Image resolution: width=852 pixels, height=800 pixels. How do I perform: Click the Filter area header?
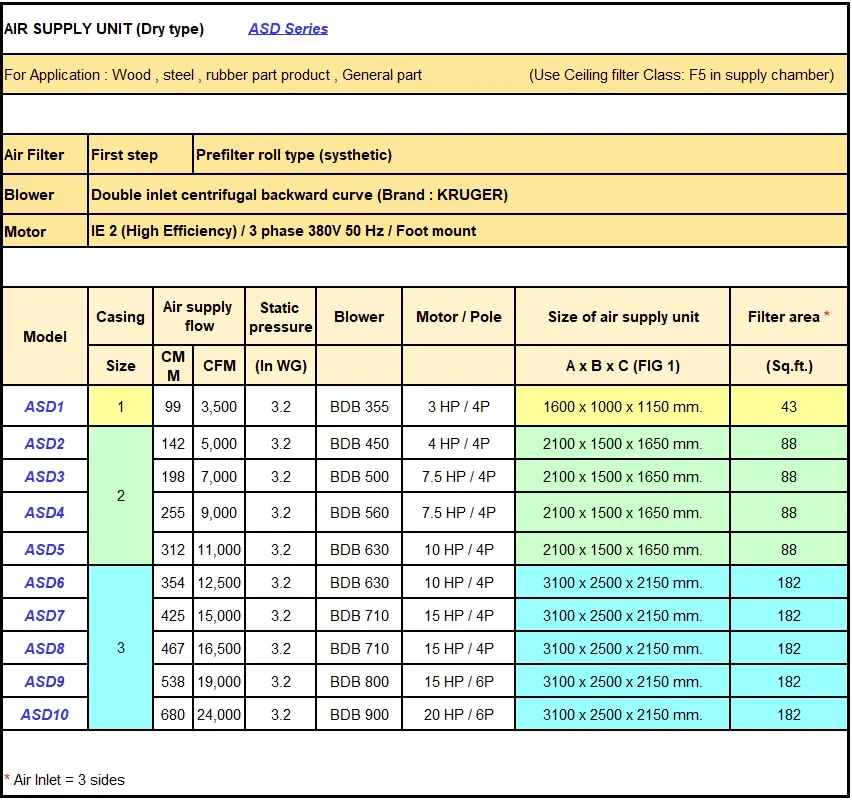pos(788,316)
